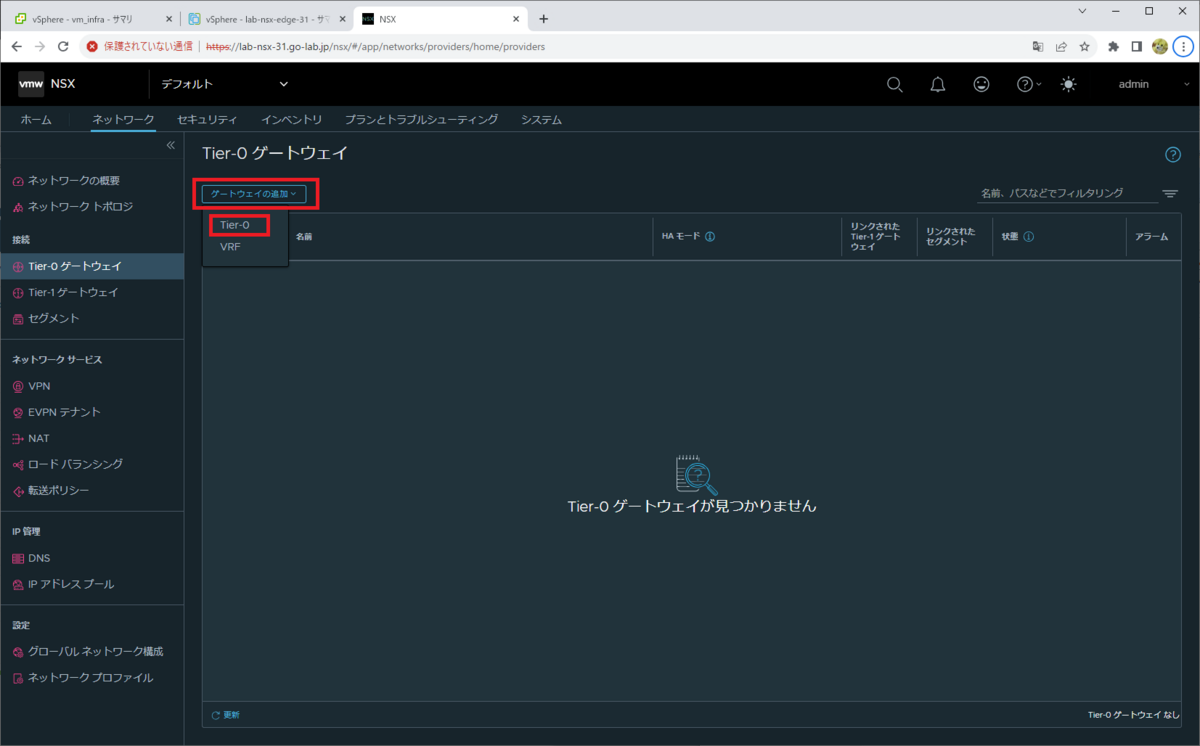Open the Chrome three-dot menu

coord(1184,46)
